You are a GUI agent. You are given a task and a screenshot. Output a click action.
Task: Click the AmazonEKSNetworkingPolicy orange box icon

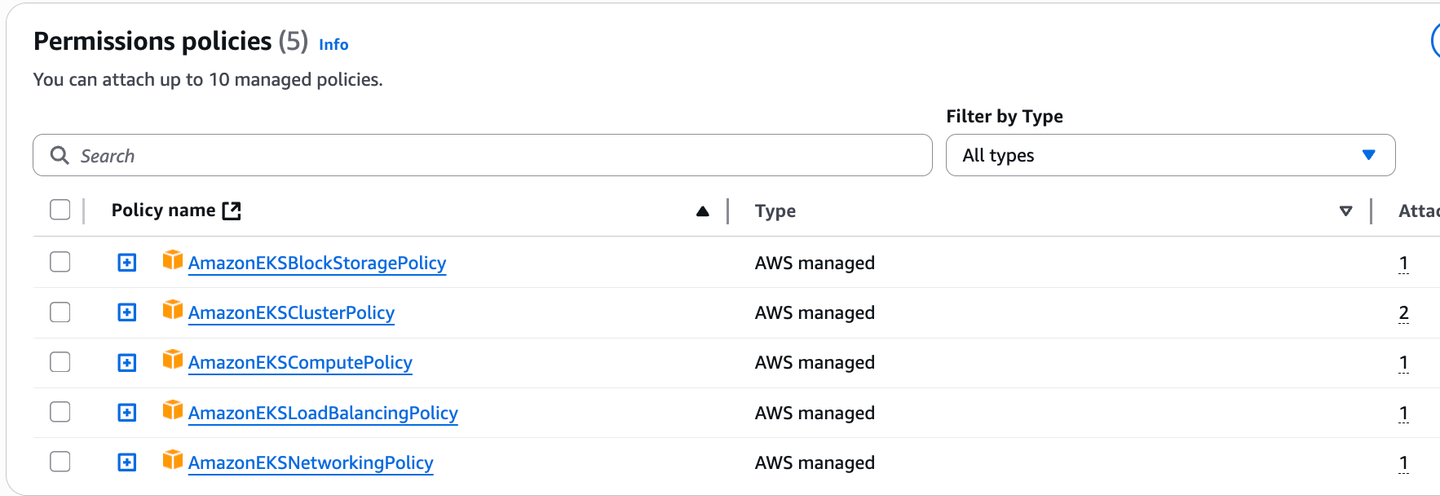pyautogui.click(x=173, y=461)
